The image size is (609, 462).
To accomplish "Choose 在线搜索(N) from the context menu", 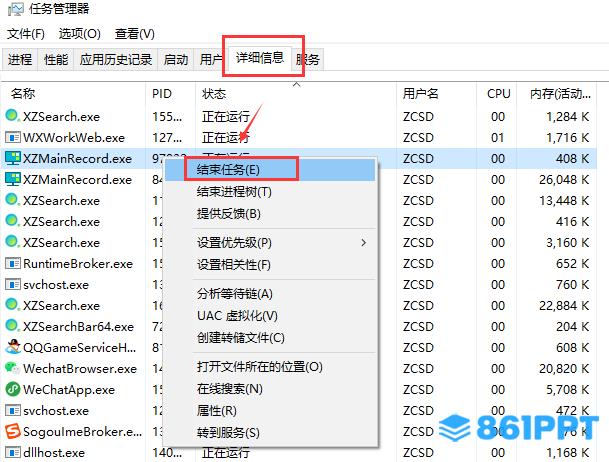I will [x=271, y=389].
